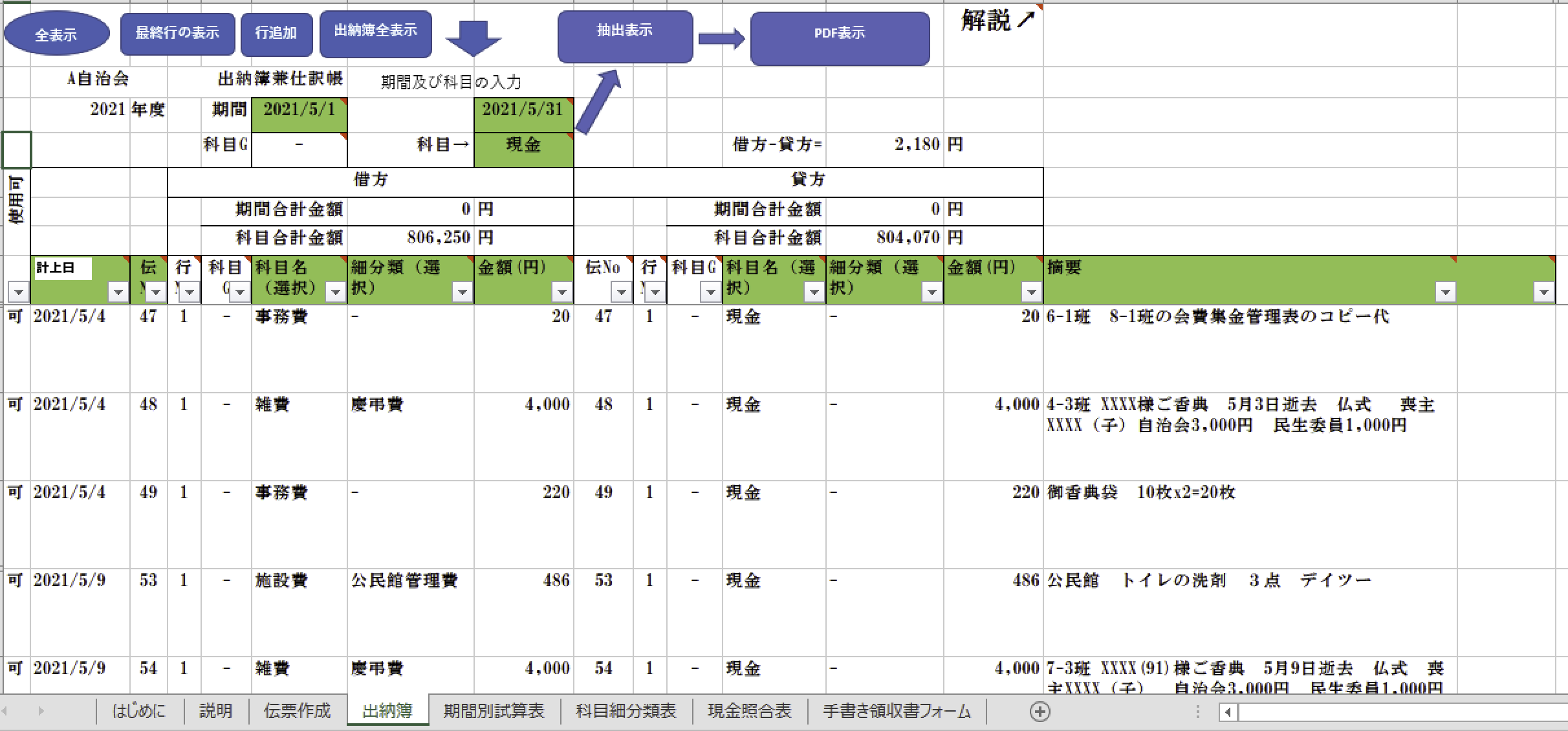Open debit 科目名 filter dropdown
1568x731 pixels.
tap(335, 292)
